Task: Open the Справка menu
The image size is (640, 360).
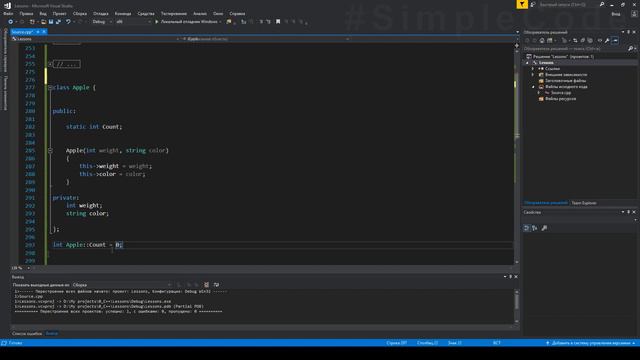Action: pos(237,13)
